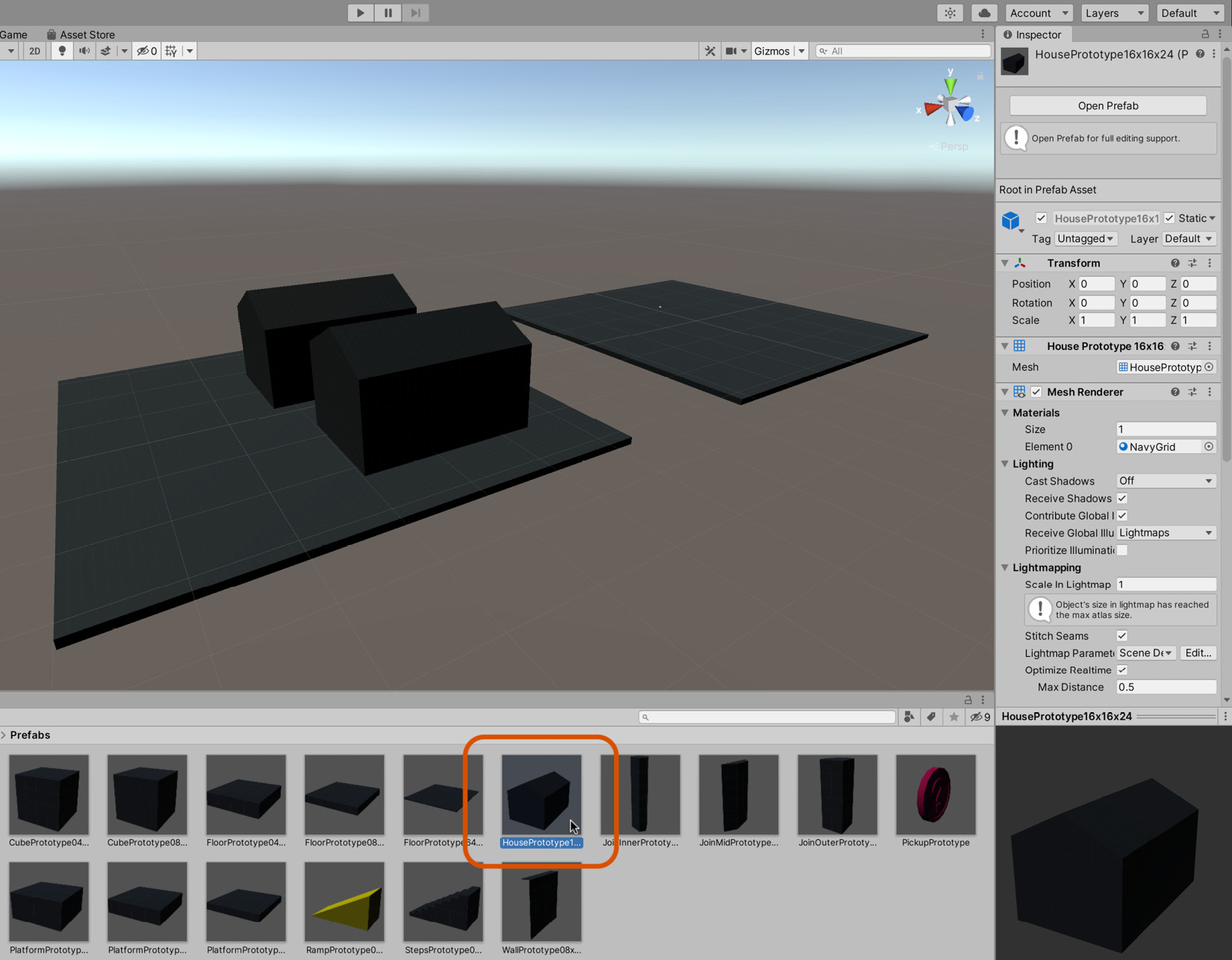Open the Default layout dropdown
Screen dimensions: 1232x960
[x=1190, y=13]
